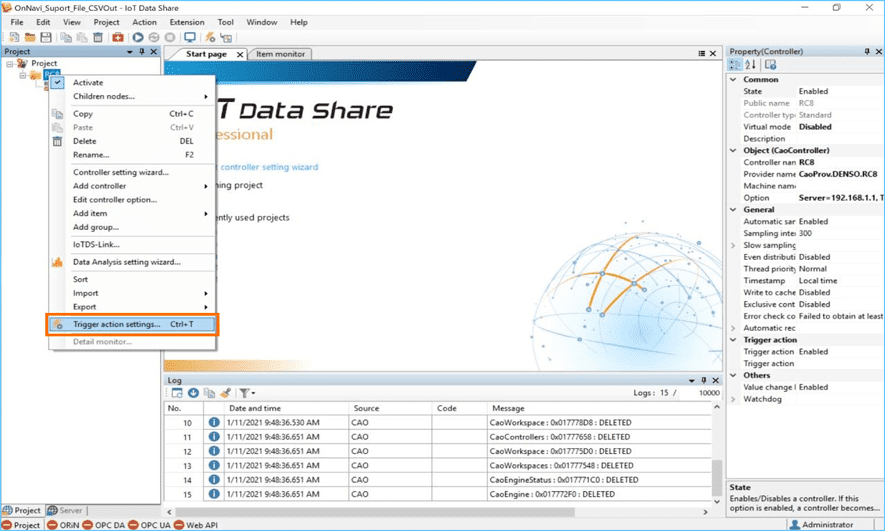Expand the Slow sampling property
The width and height of the screenshot is (885, 531).
click(733, 245)
